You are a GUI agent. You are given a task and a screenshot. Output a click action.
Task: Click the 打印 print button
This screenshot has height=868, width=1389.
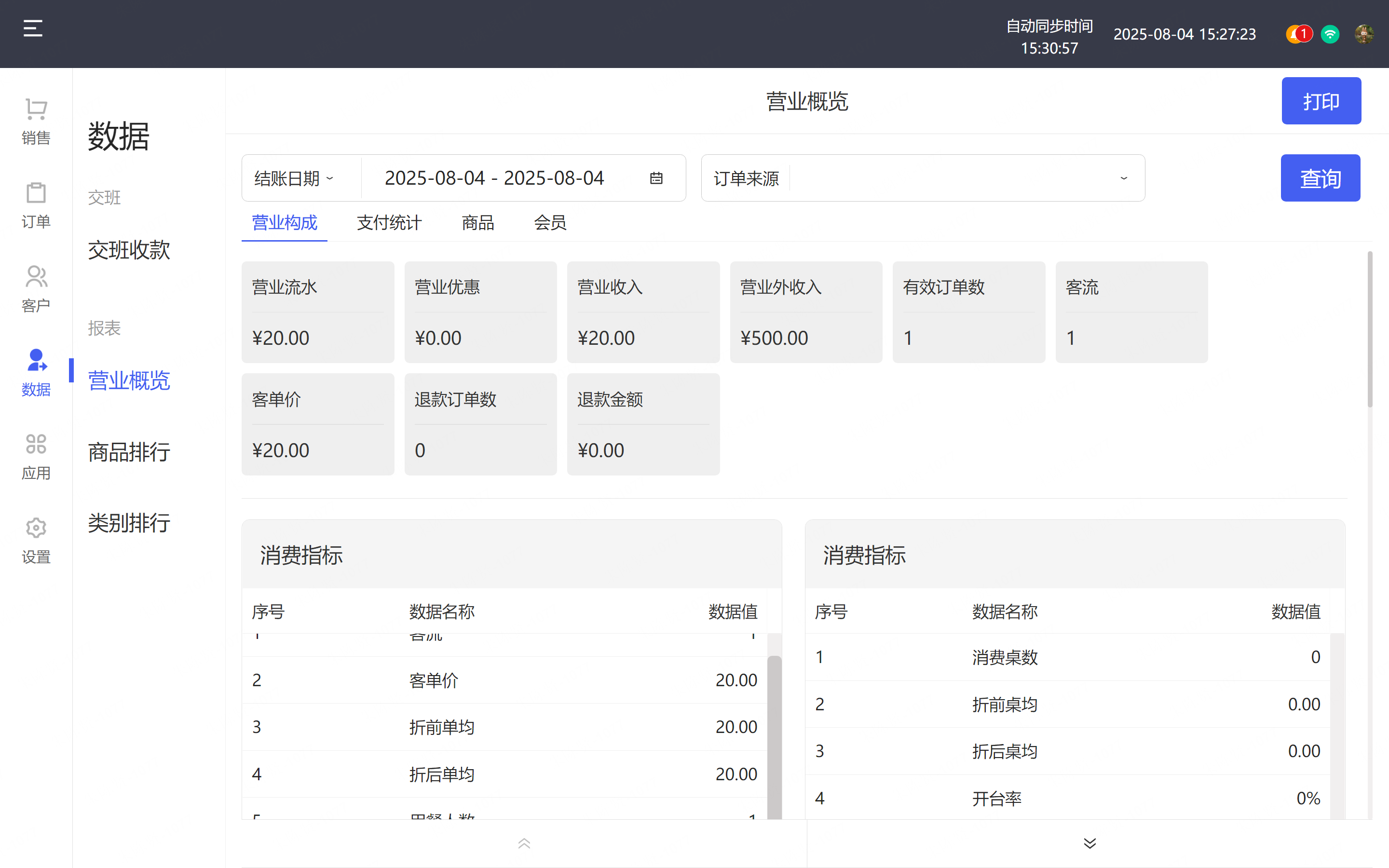1321,100
